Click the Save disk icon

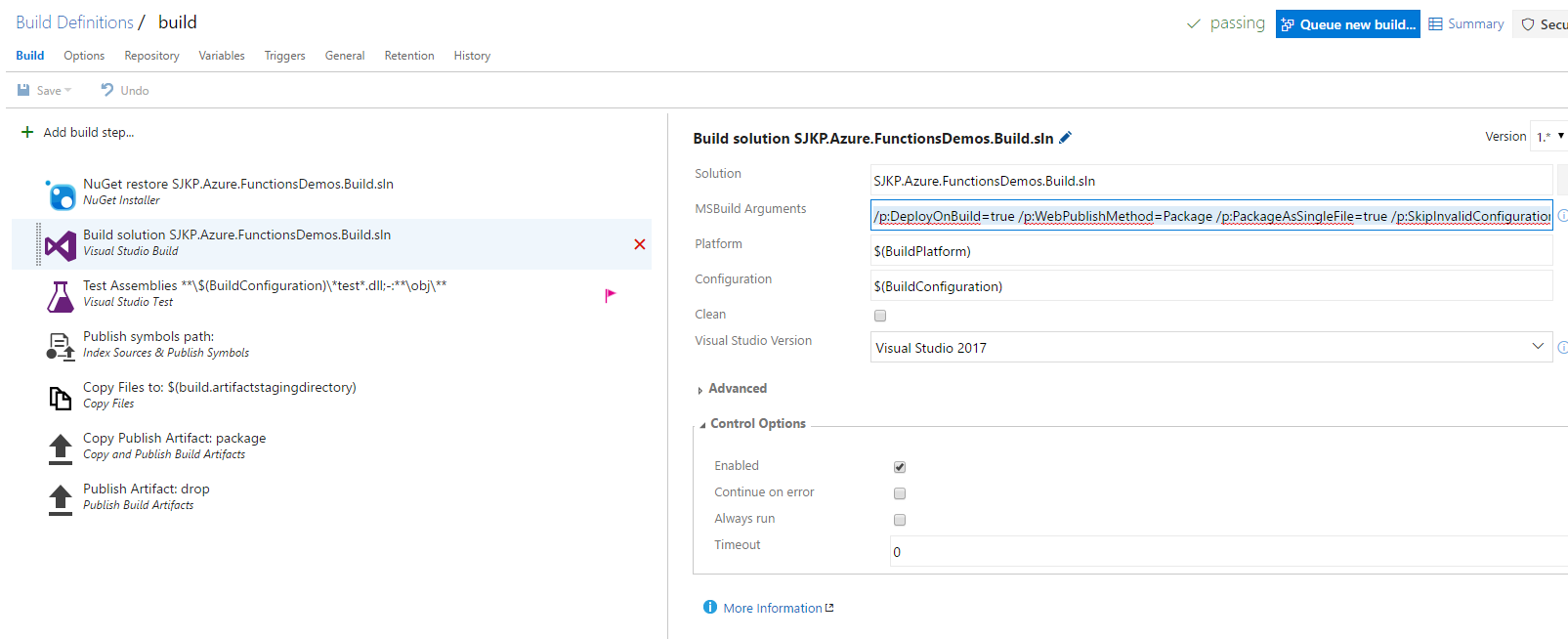23,90
